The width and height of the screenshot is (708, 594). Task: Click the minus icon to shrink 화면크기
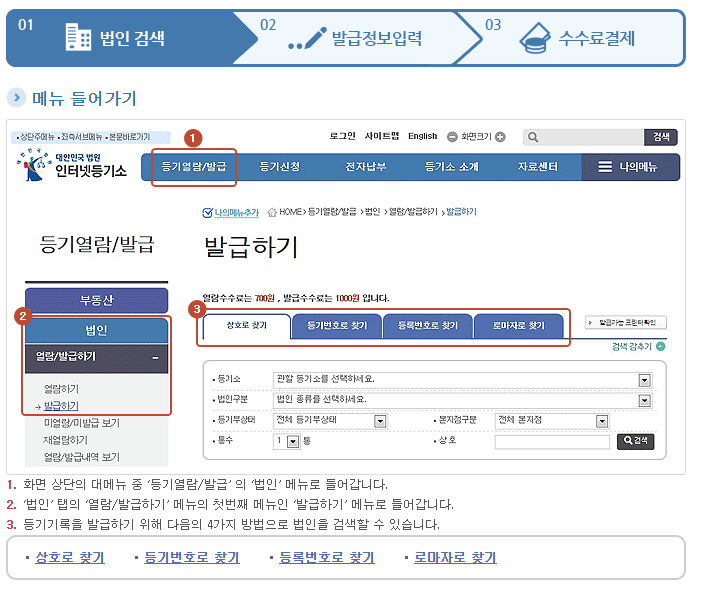click(x=452, y=137)
